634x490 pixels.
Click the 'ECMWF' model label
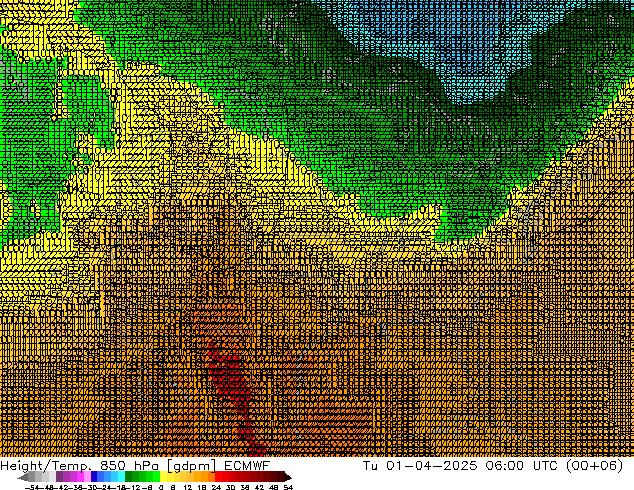(247, 465)
